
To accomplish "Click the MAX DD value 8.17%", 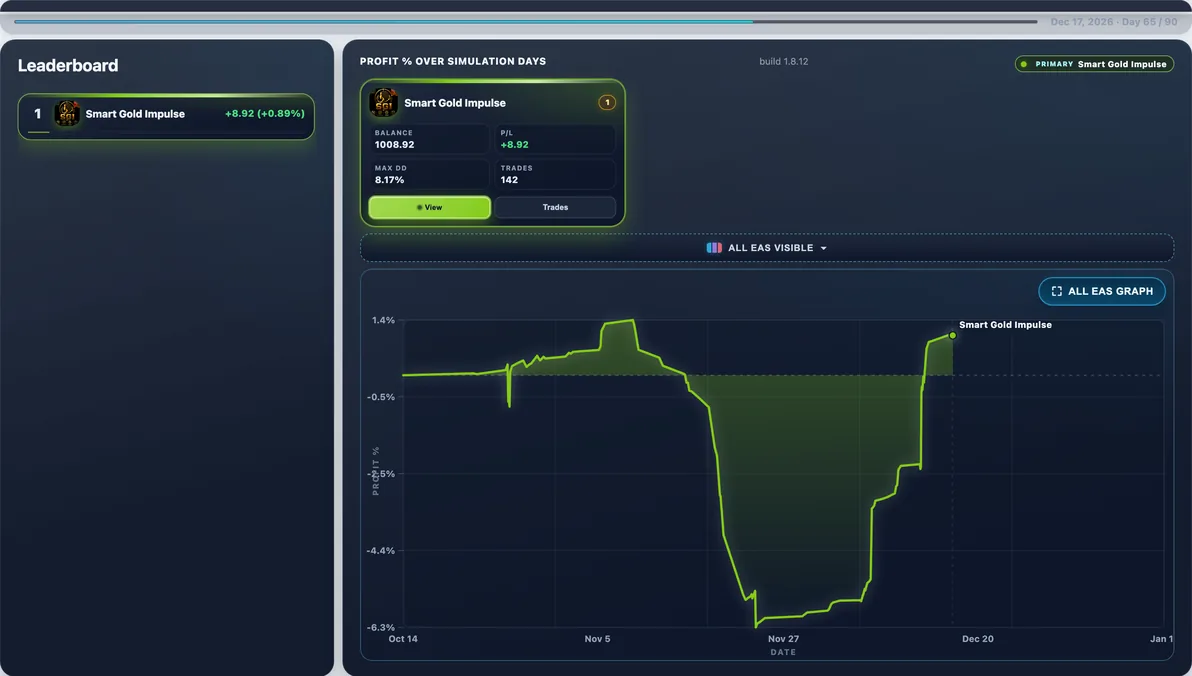I will pyautogui.click(x=389, y=180).
